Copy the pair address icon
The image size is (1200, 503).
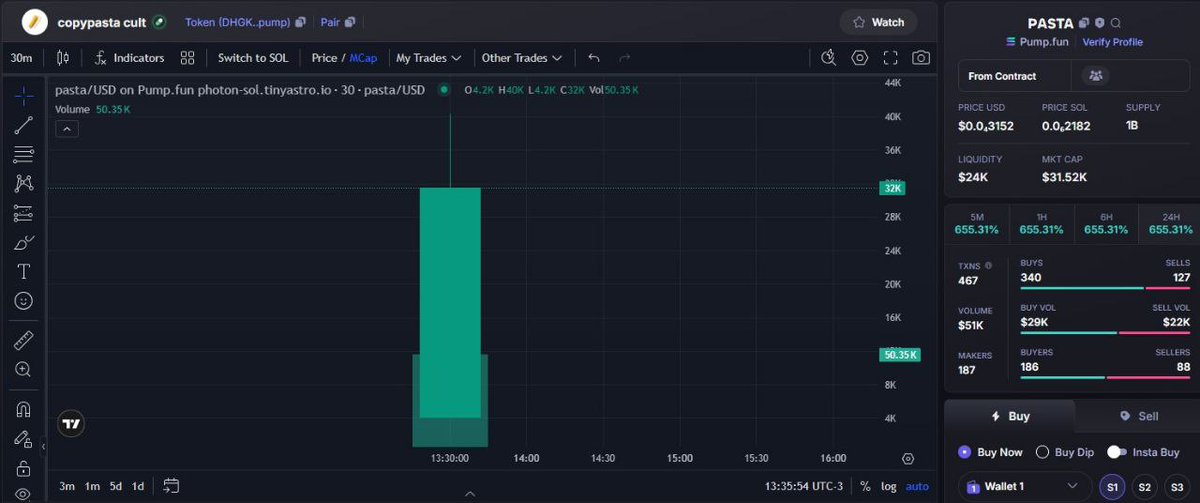(x=350, y=21)
